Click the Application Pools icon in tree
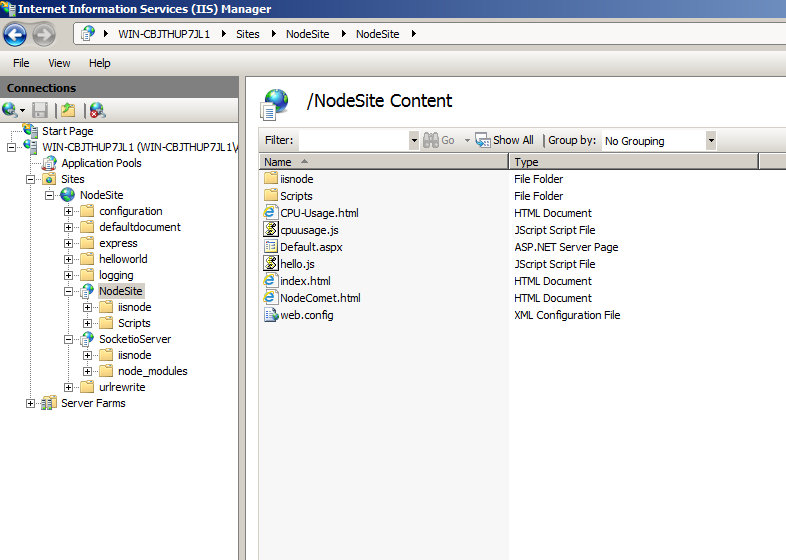The width and height of the screenshot is (786, 560). [x=49, y=163]
